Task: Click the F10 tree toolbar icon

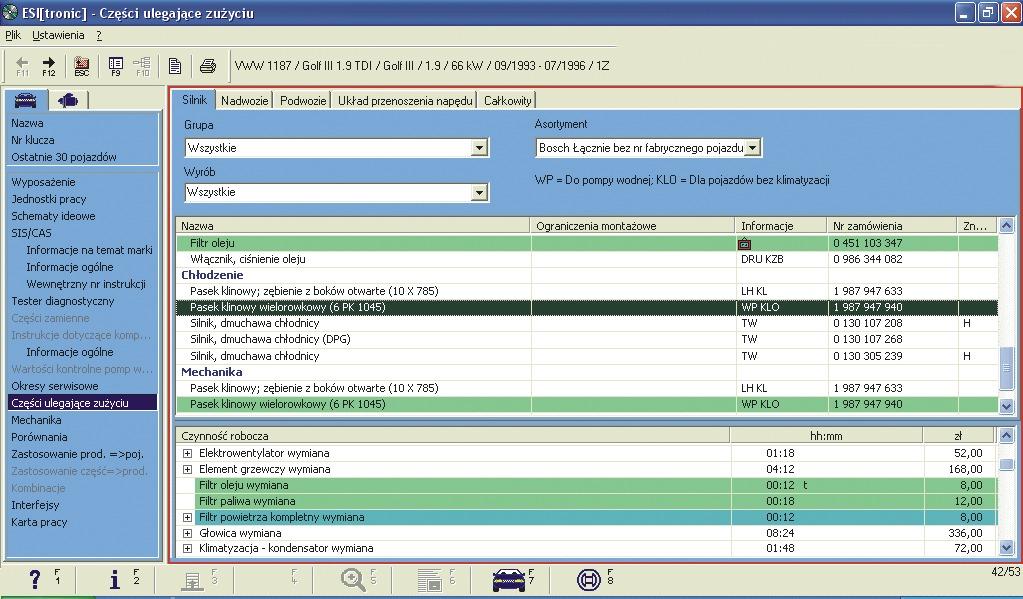Action: click(x=142, y=65)
